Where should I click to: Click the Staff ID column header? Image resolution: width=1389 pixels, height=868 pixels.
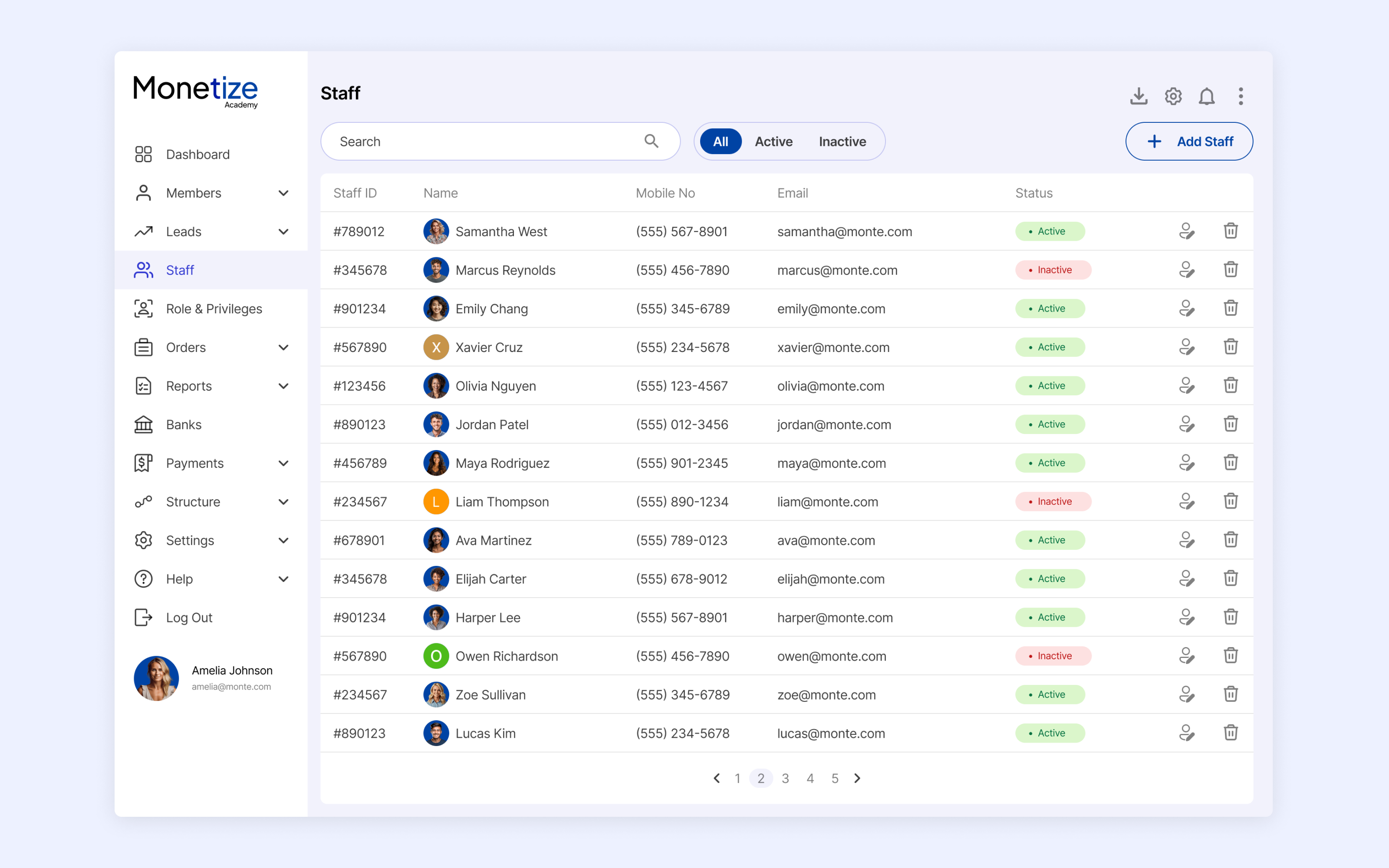click(355, 193)
